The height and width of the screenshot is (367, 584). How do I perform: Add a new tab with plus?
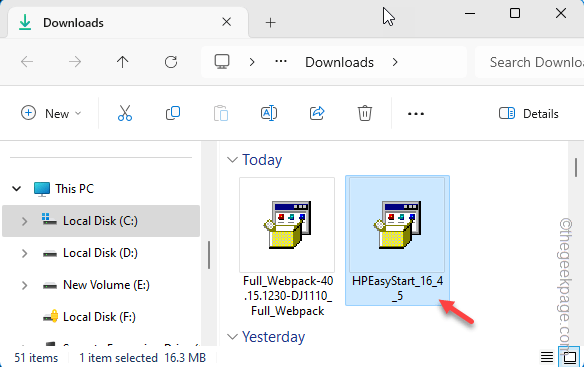pyautogui.click(x=271, y=23)
